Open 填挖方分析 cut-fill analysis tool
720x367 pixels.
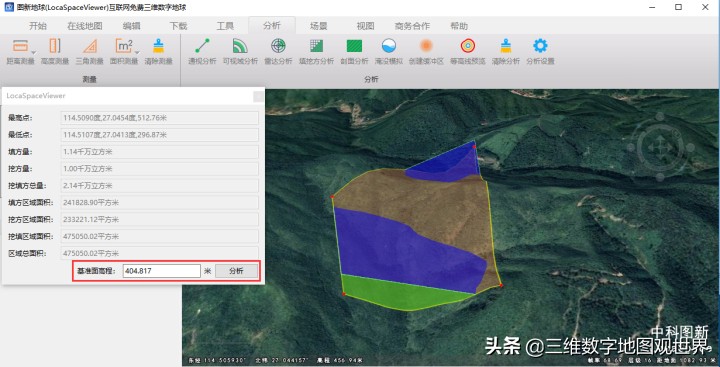(316, 51)
